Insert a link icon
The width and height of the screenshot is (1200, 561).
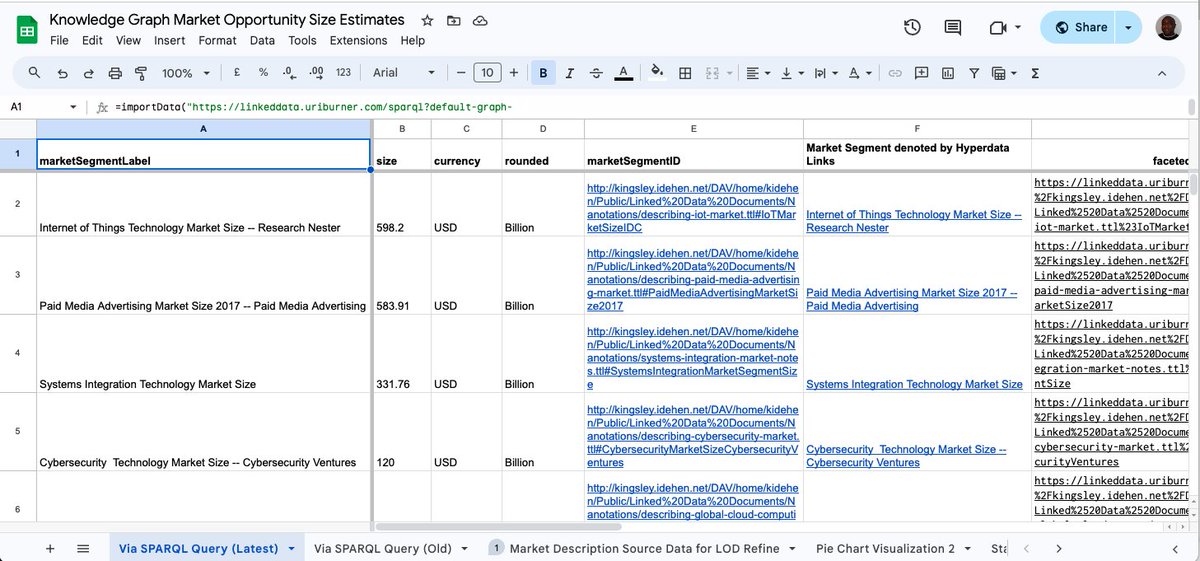[x=895, y=73]
